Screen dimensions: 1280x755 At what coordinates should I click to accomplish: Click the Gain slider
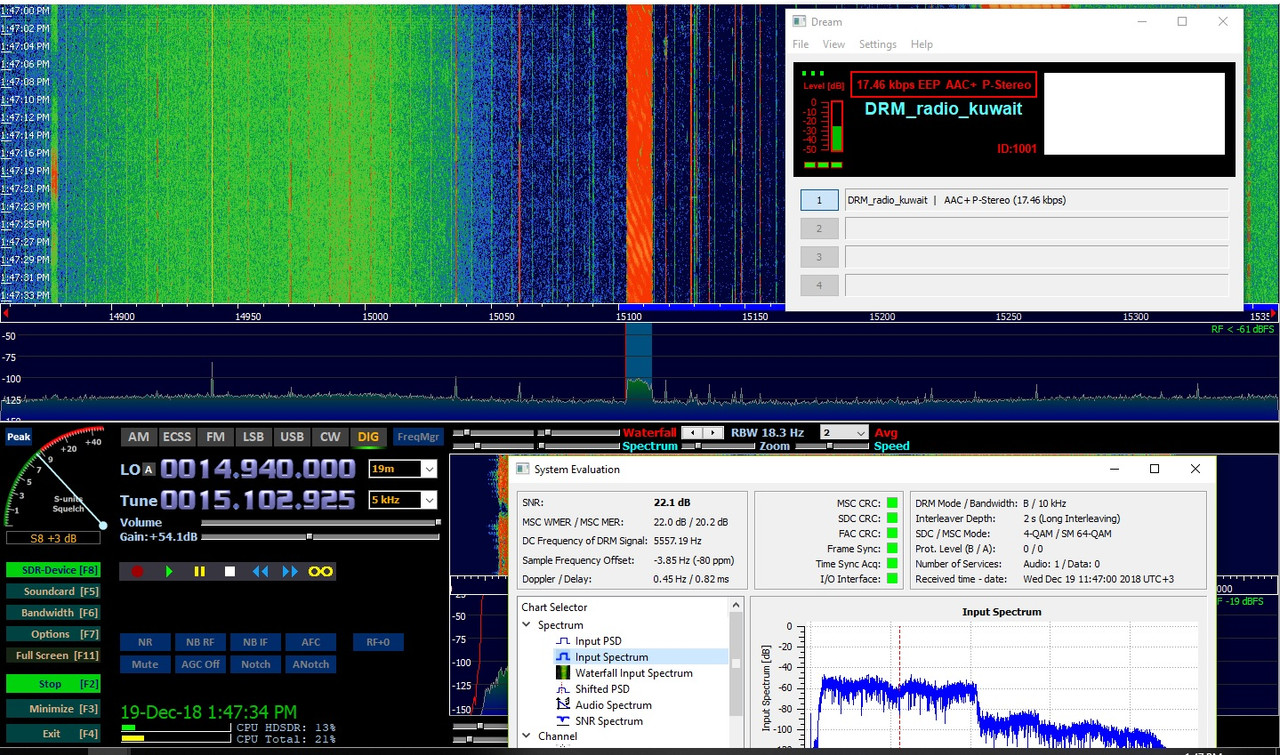(320, 537)
